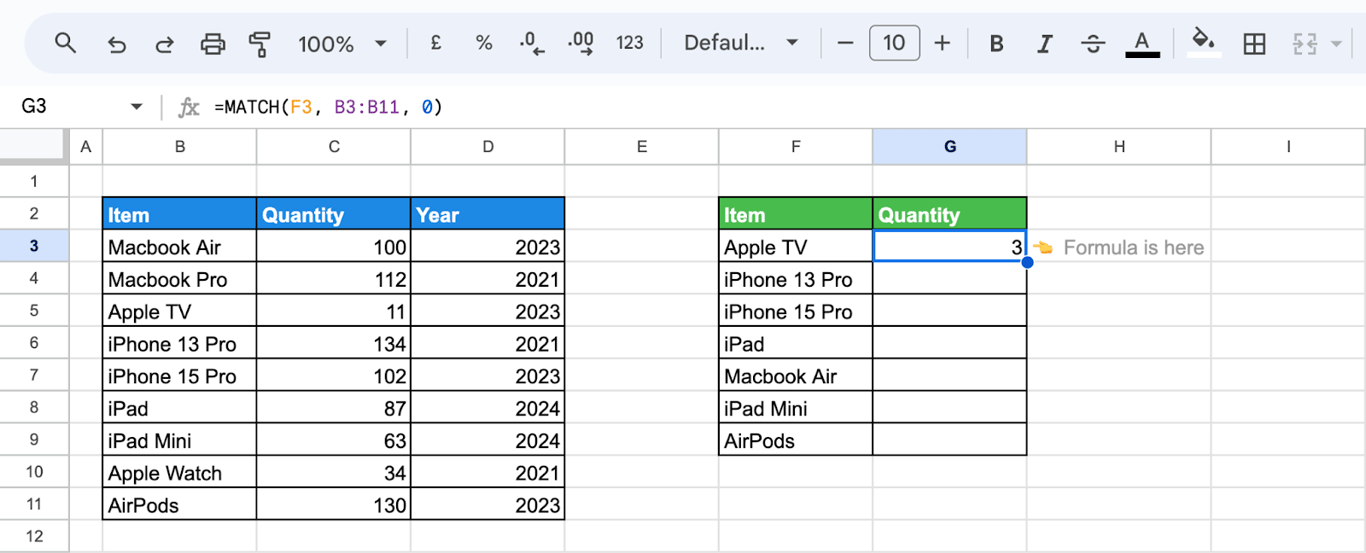
Task: Open the Name box dropdown arrow
Action: coord(136,107)
